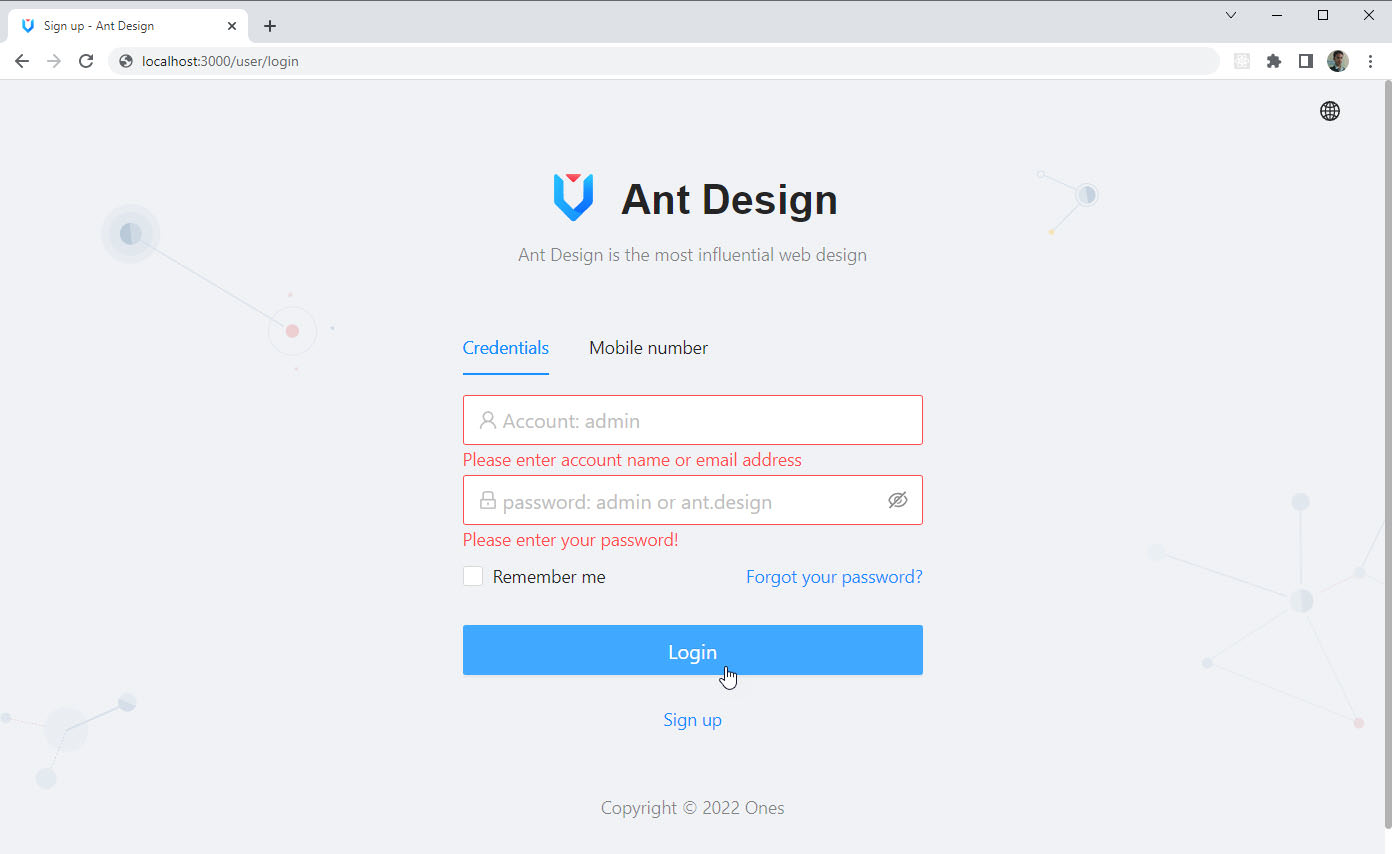The height and width of the screenshot is (854, 1392).
Task: Focus the password input field
Action: (692, 500)
